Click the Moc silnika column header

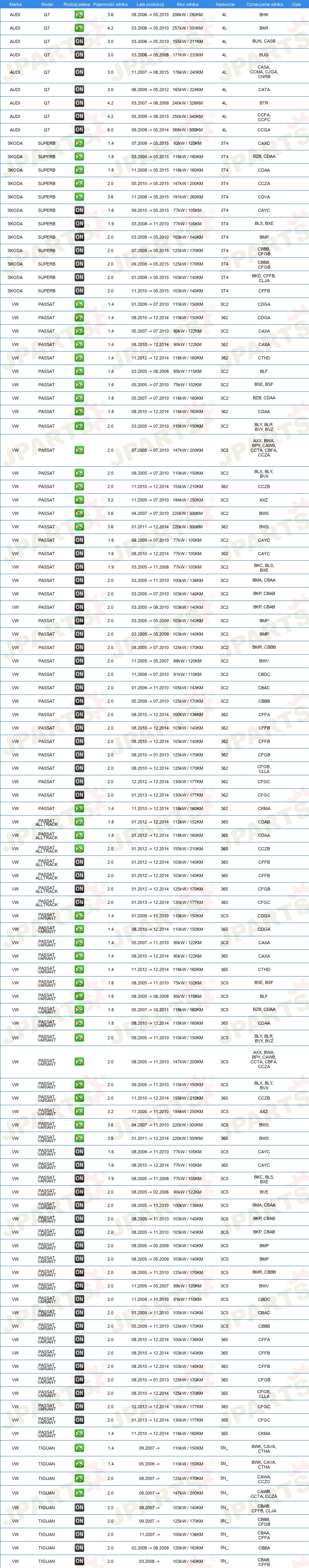coord(188,4)
